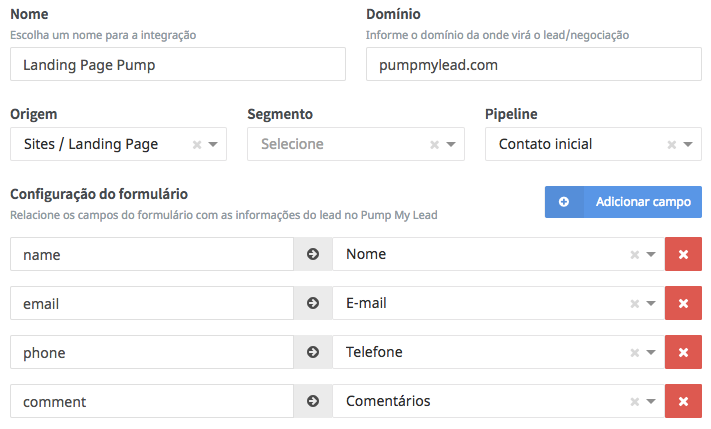711x429 pixels.
Task: Click the Adicionar campo button
Action: [x=623, y=202]
